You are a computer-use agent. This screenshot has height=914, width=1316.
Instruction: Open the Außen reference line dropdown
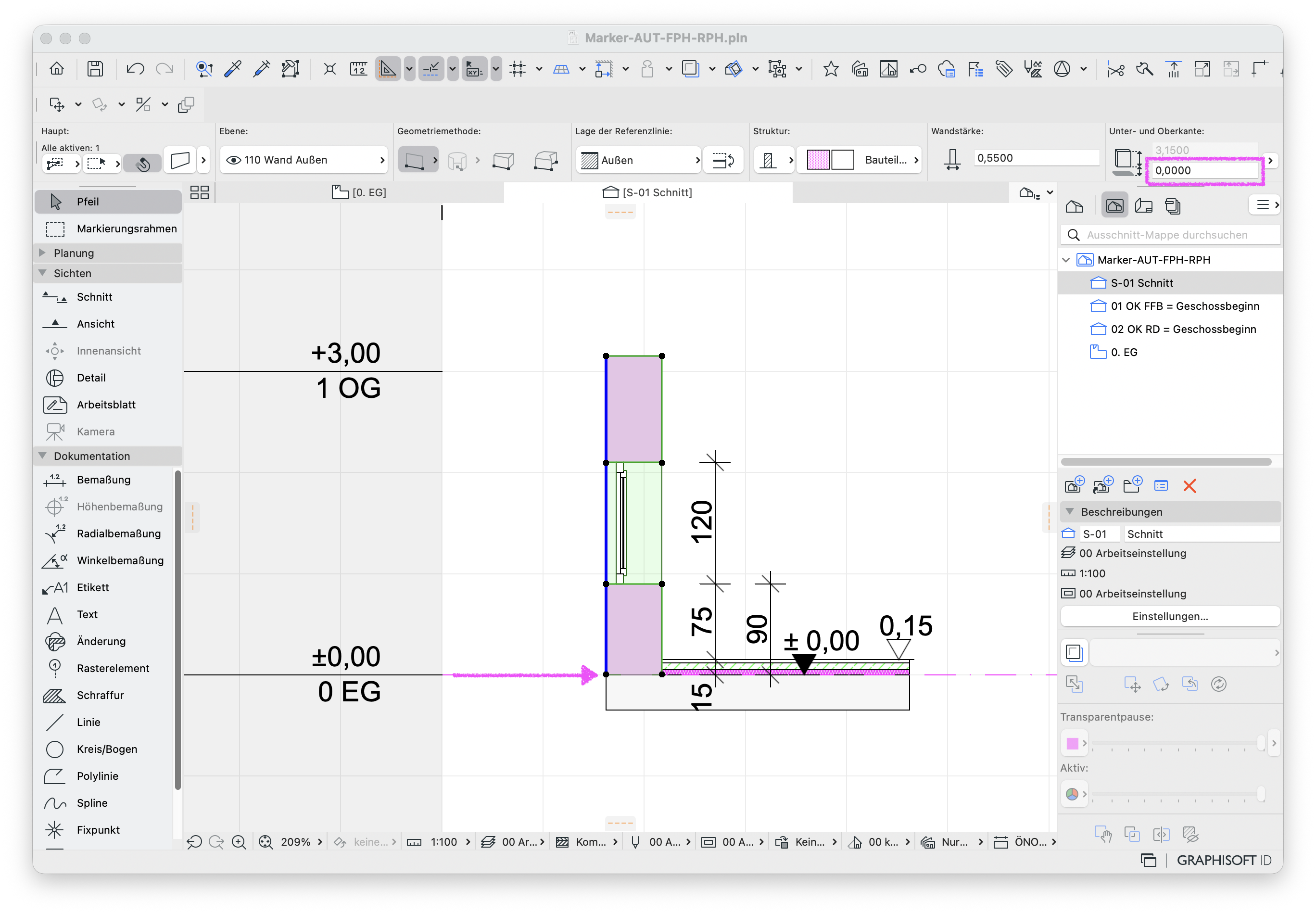coord(638,160)
